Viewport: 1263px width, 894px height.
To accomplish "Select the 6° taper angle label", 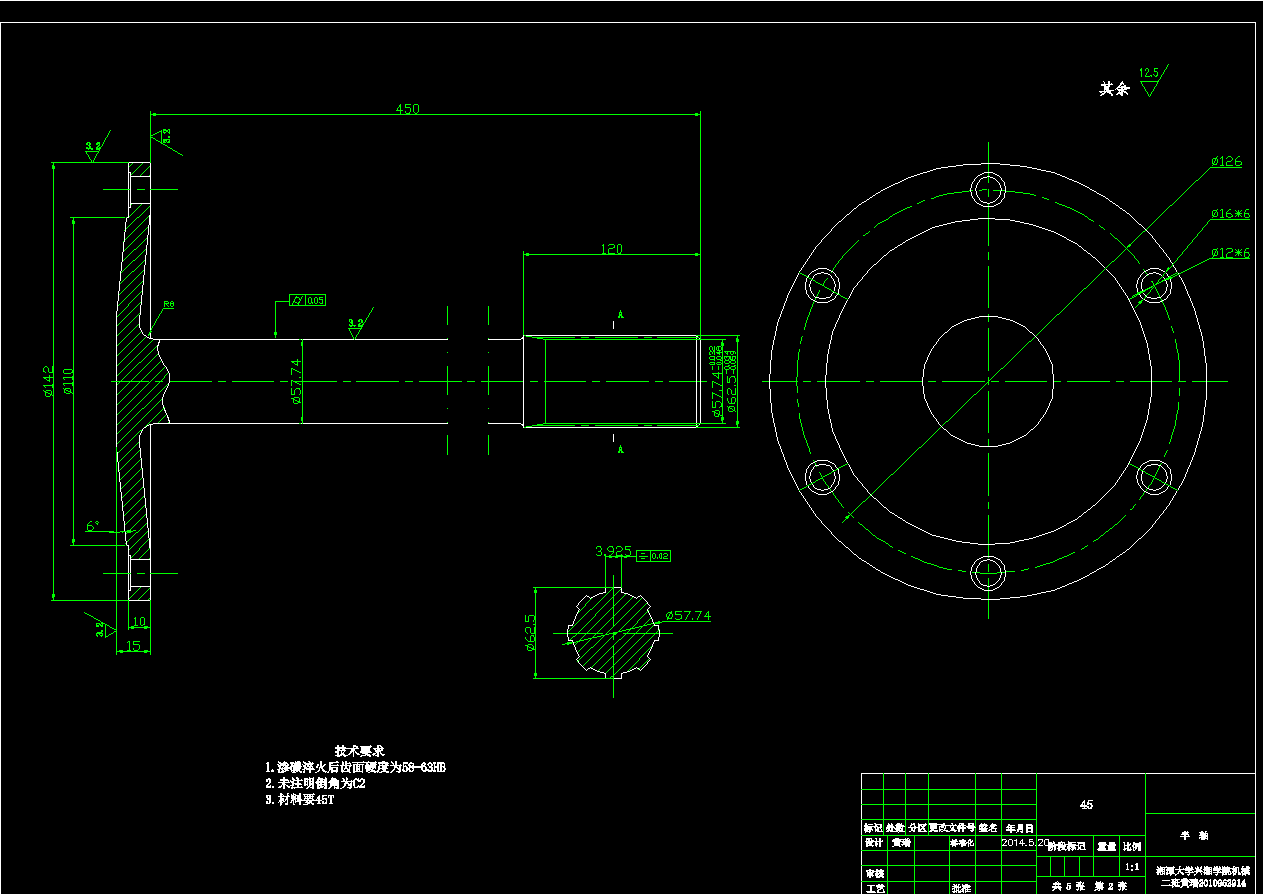I will click(x=93, y=525).
